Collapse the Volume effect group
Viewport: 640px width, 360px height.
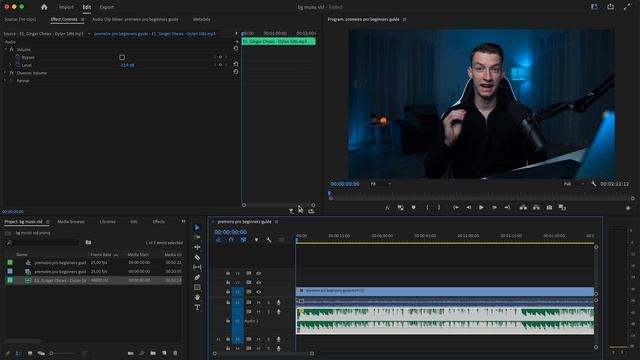[5, 49]
